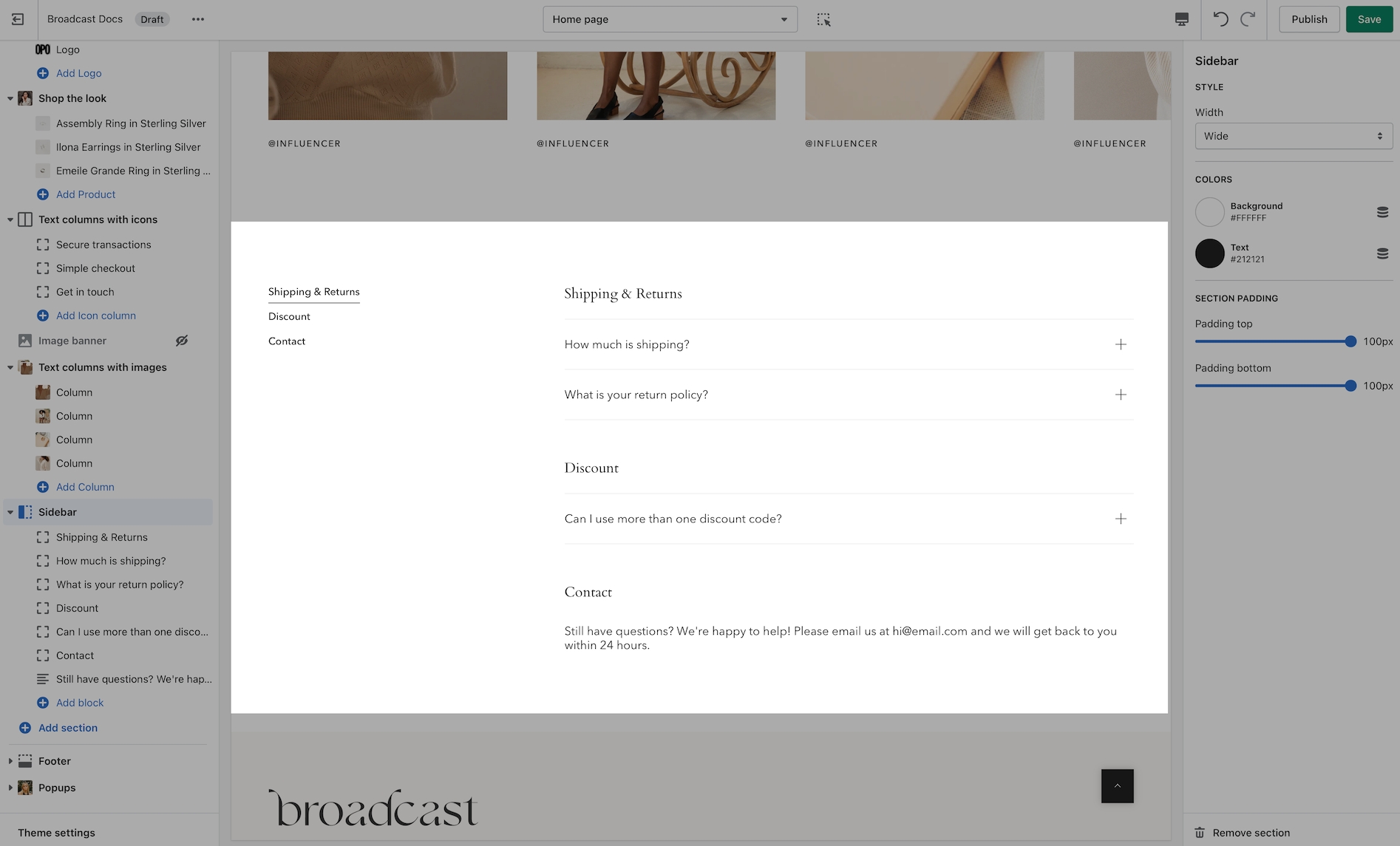Activate the section inspector selection tool
Viewport: 1400px width, 846px height.
823,19
